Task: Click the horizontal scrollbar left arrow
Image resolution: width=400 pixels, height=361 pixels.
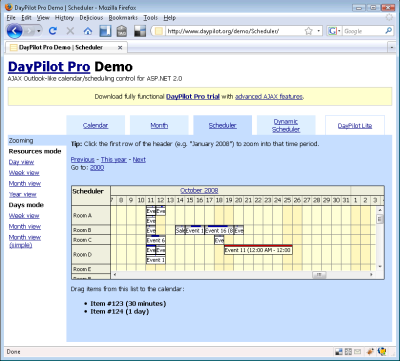Action: (x=115, y=275)
